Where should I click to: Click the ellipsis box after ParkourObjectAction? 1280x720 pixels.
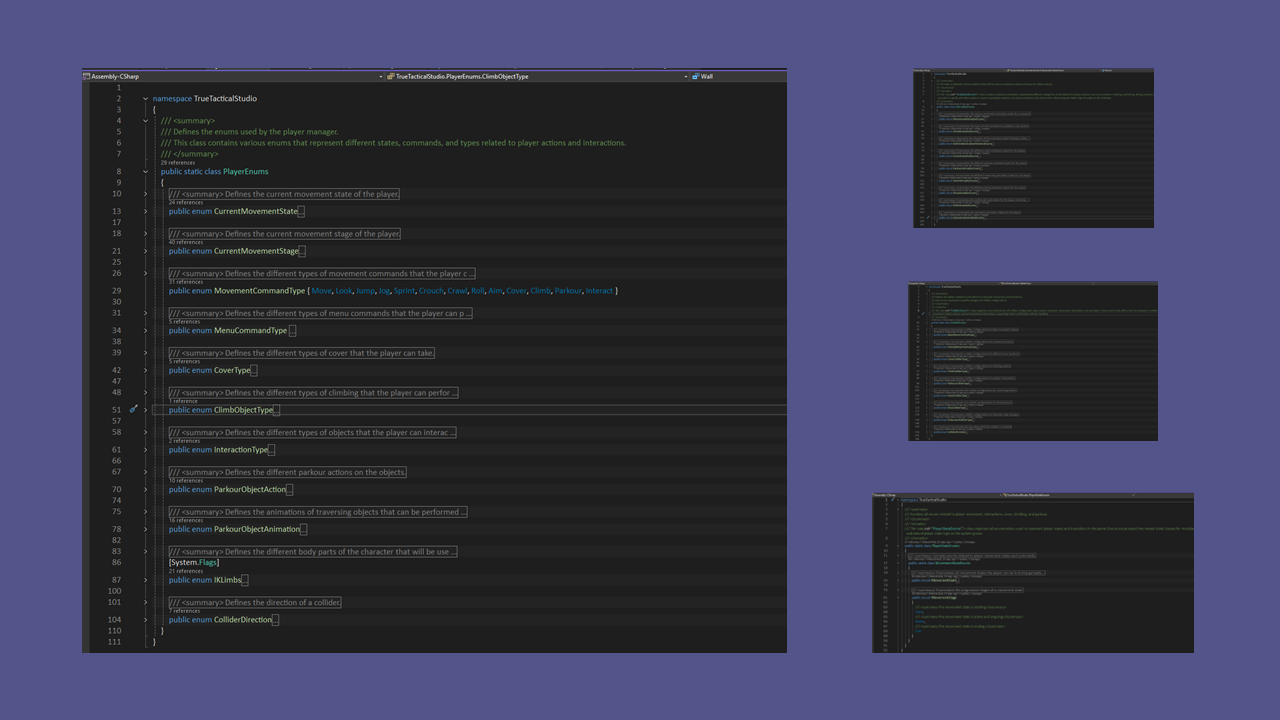click(x=290, y=489)
